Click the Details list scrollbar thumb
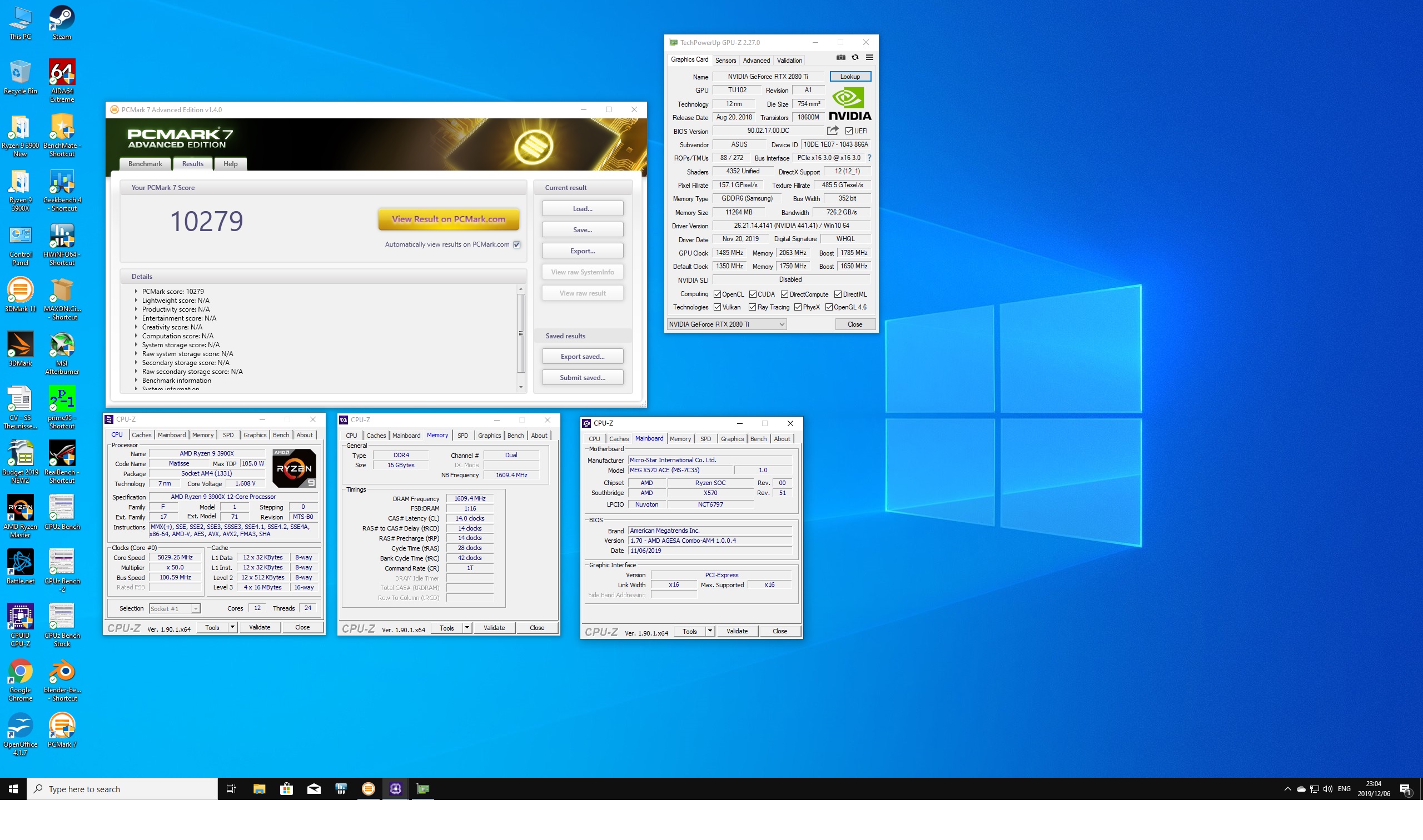Image resolution: width=1423 pixels, height=840 pixels. click(520, 333)
